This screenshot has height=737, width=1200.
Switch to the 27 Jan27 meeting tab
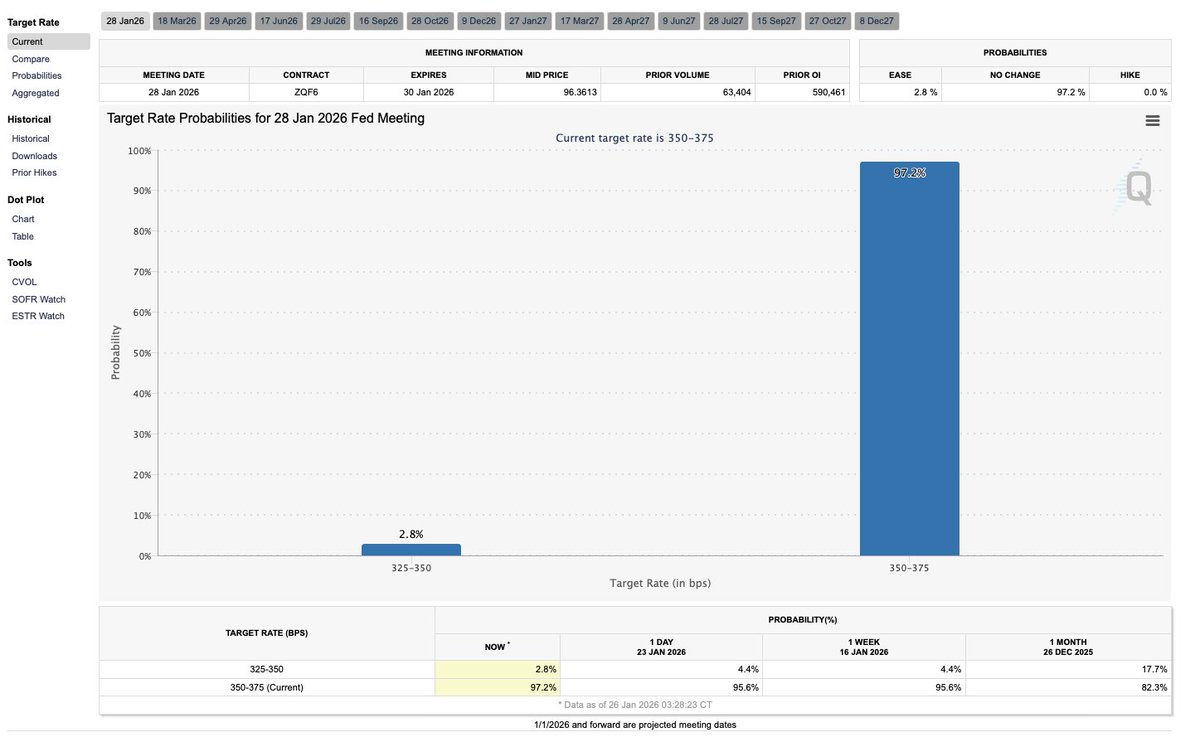[528, 20]
